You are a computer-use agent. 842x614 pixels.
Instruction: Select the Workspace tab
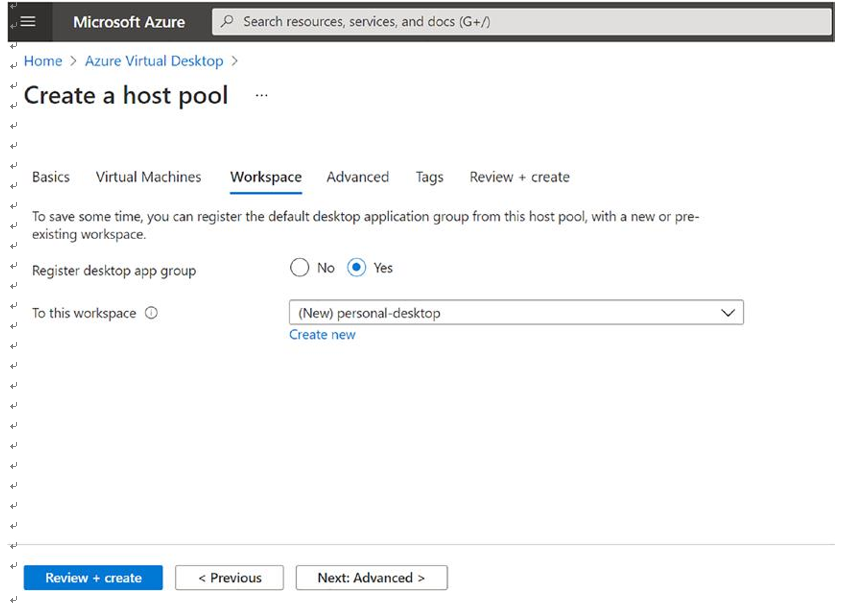coord(266,177)
